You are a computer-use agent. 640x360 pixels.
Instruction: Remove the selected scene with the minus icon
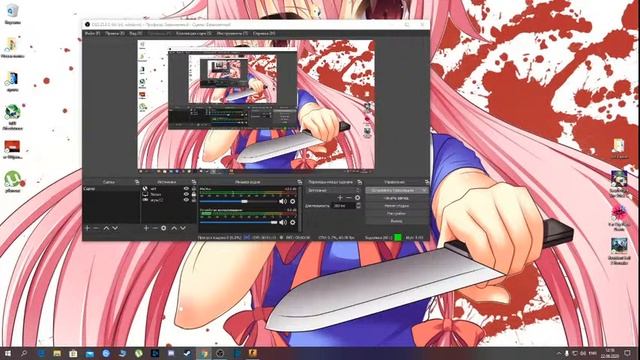point(96,228)
